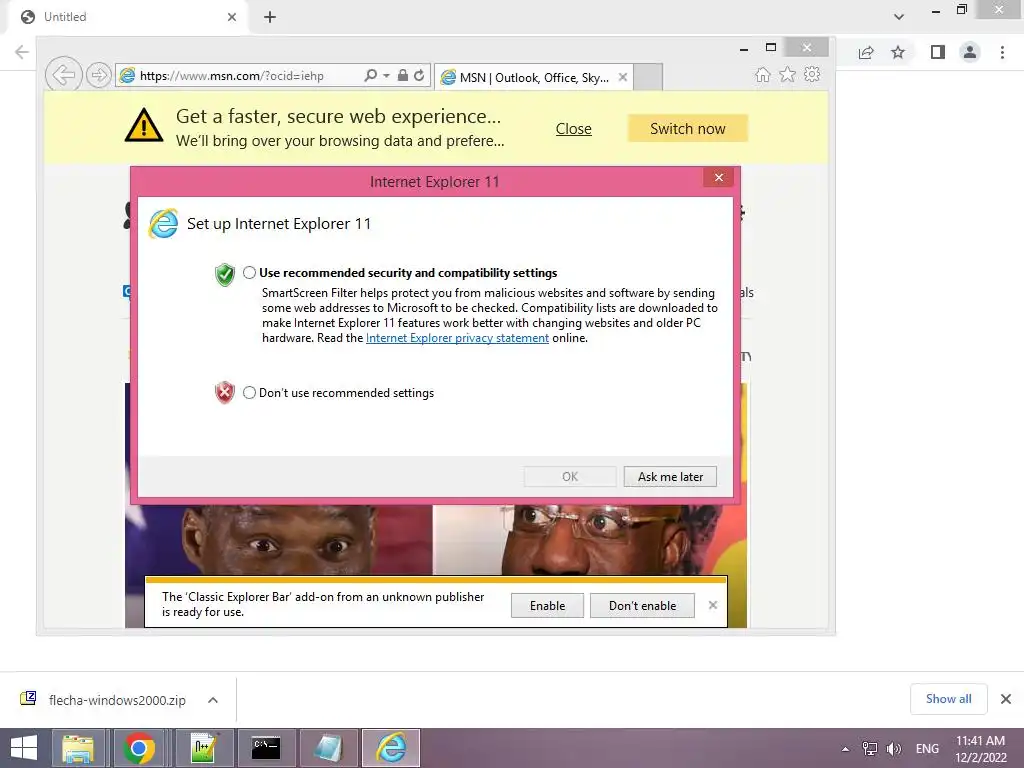Close the MSN tab in Internet Explorer

(x=623, y=77)
